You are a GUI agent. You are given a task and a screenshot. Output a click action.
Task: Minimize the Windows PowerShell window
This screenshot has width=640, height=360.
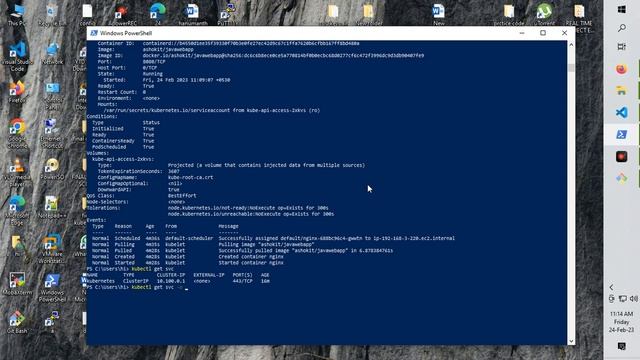coord(522,33)
